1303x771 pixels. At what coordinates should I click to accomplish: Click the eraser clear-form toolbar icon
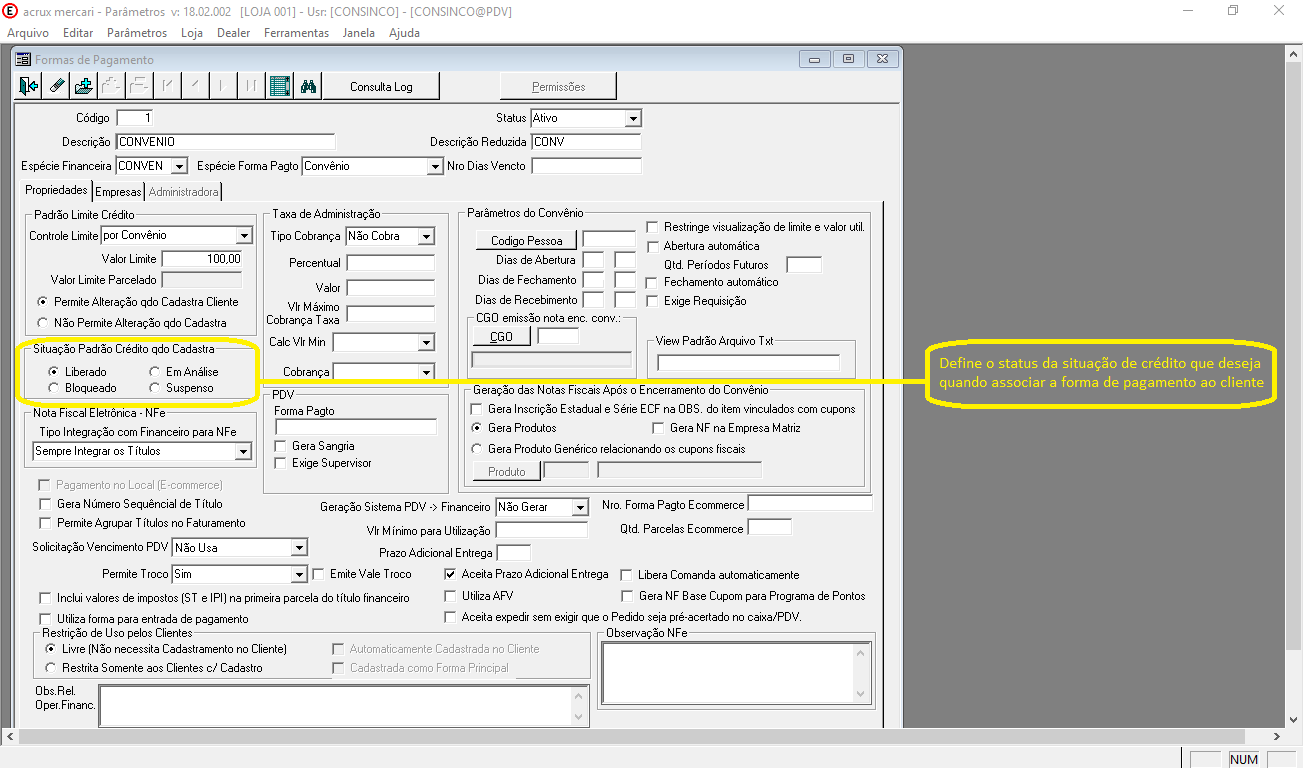click(x=57, y=86)
